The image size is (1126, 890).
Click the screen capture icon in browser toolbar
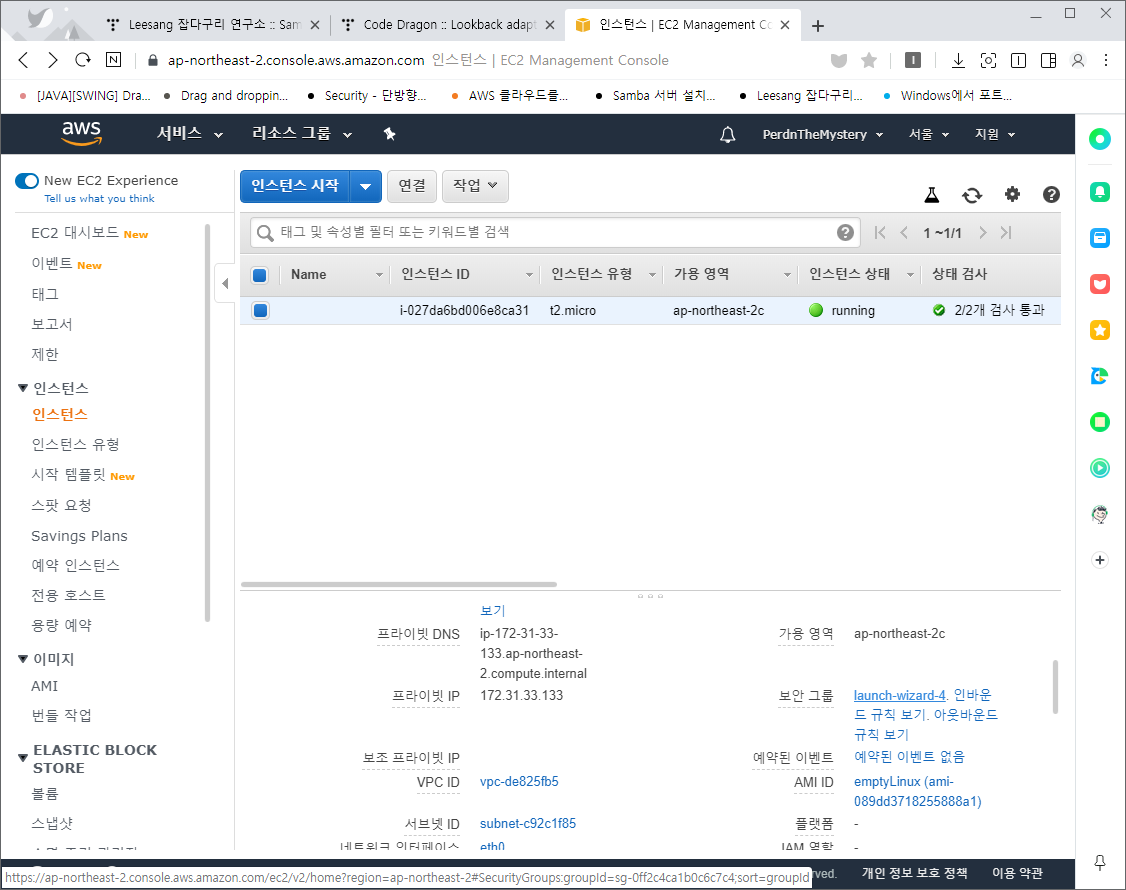(x=988, y=60)
